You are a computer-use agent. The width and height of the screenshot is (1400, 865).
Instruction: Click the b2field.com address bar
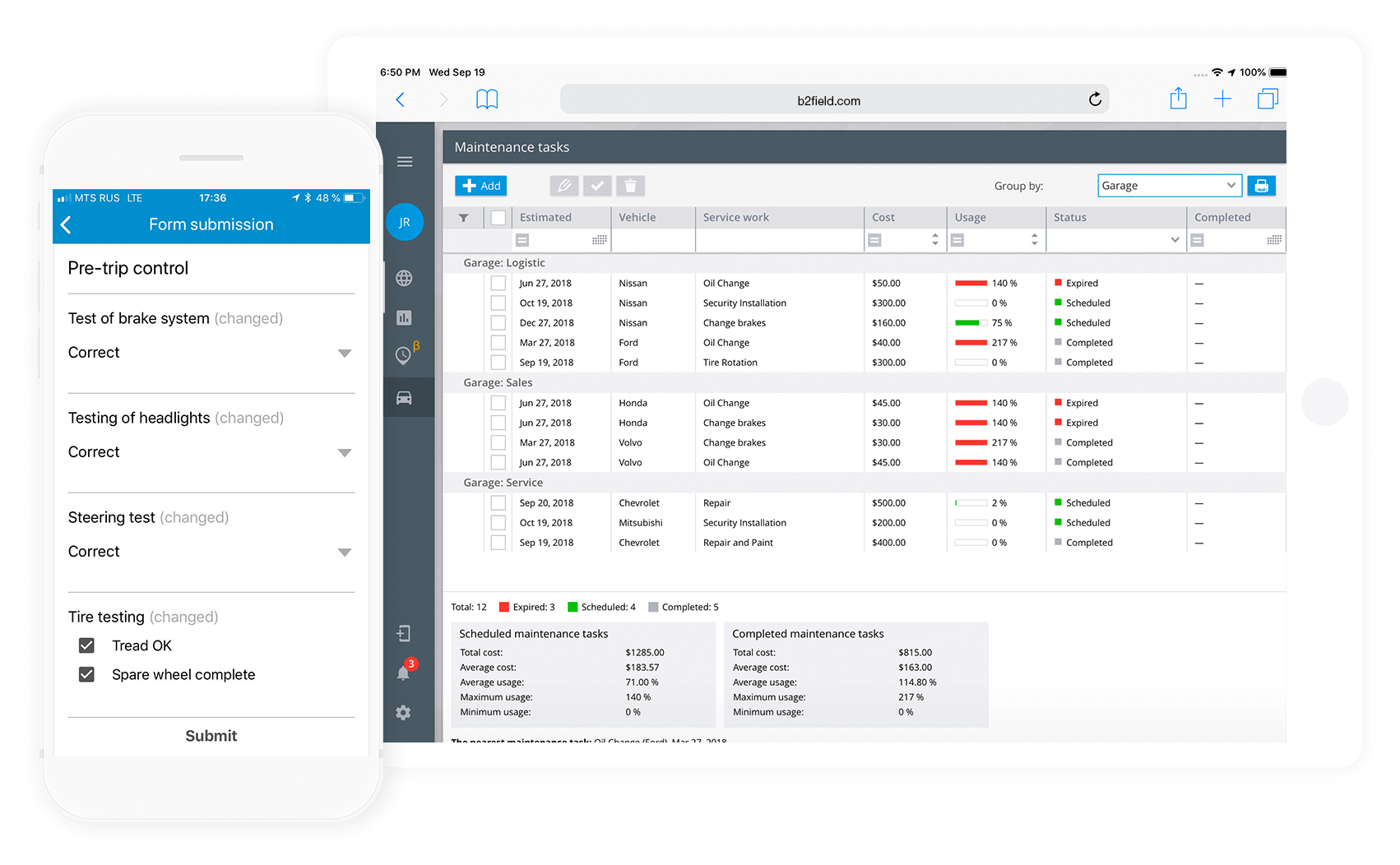tap(828, 100)
